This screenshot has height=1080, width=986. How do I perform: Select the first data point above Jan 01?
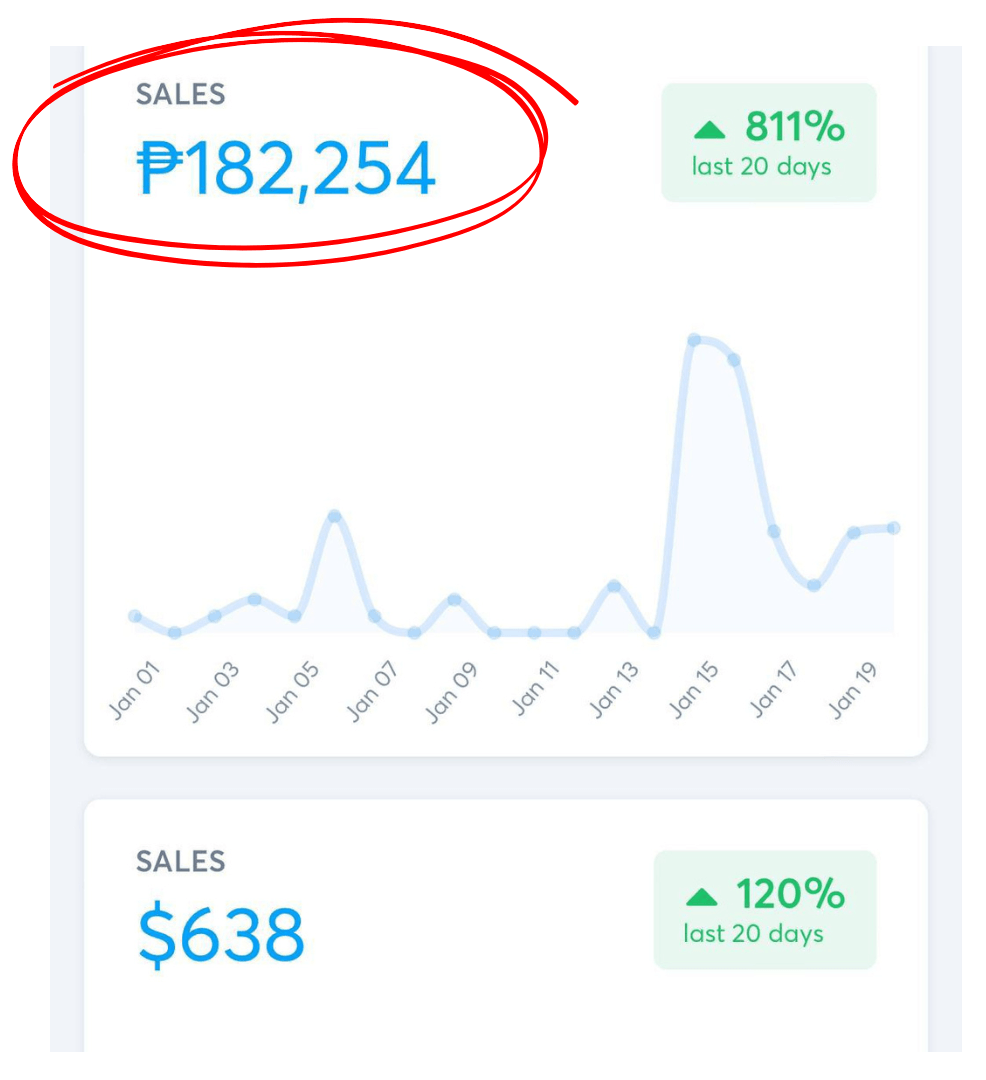[135, 616]
